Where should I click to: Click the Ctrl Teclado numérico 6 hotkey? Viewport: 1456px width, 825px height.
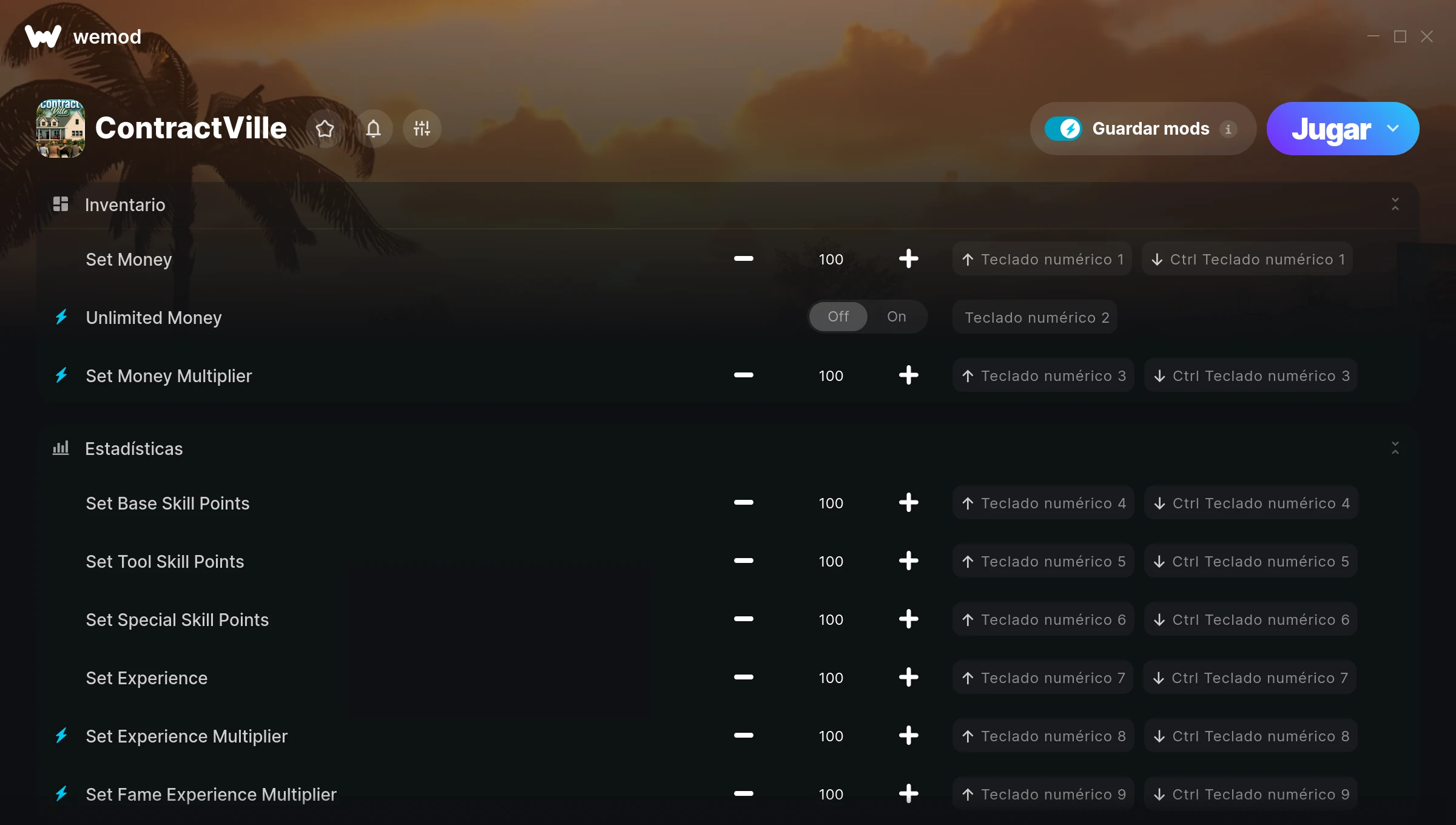(1251, 619)
